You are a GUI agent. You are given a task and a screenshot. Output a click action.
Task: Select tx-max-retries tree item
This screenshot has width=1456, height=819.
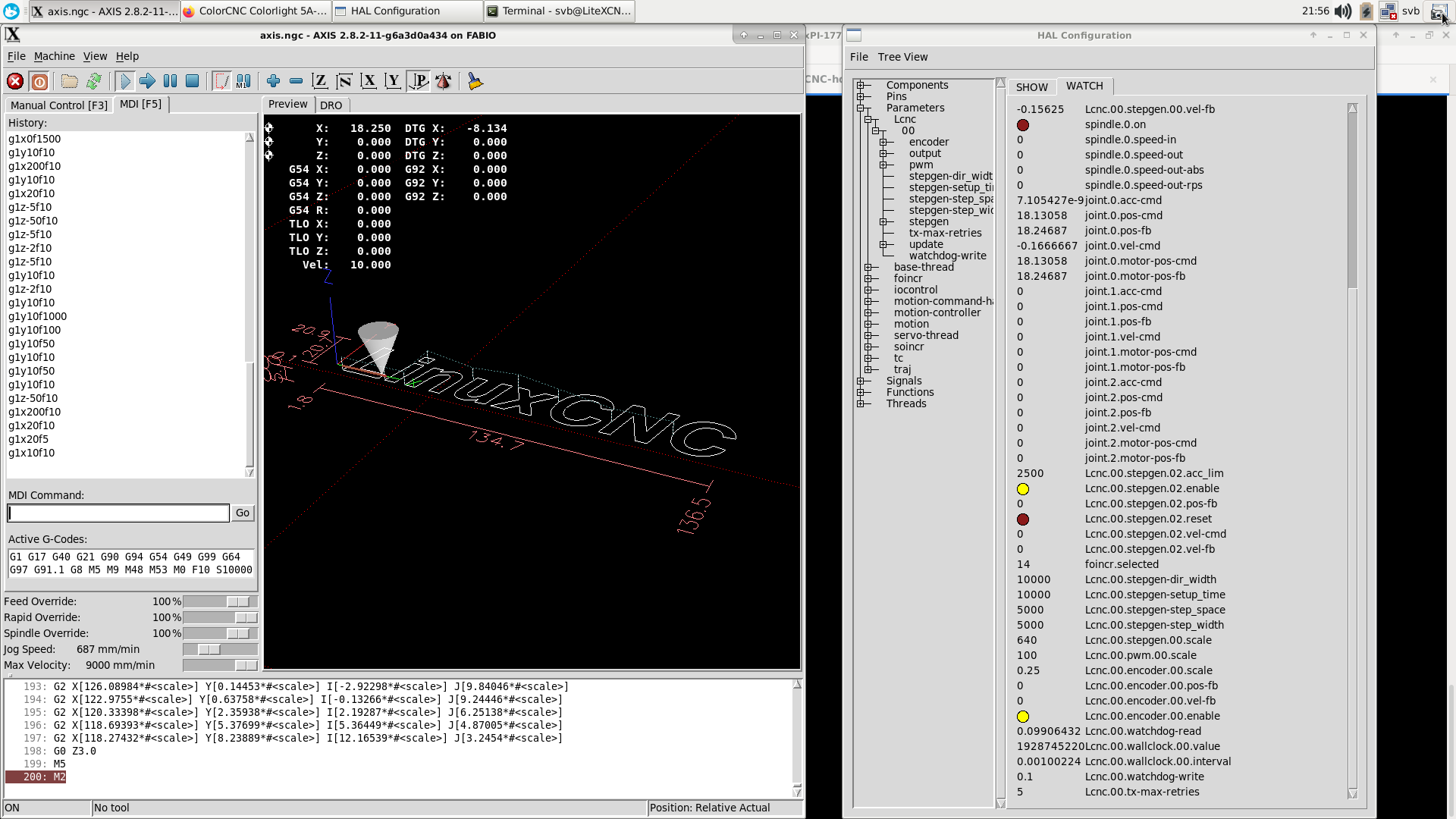(x=946, y=233)
